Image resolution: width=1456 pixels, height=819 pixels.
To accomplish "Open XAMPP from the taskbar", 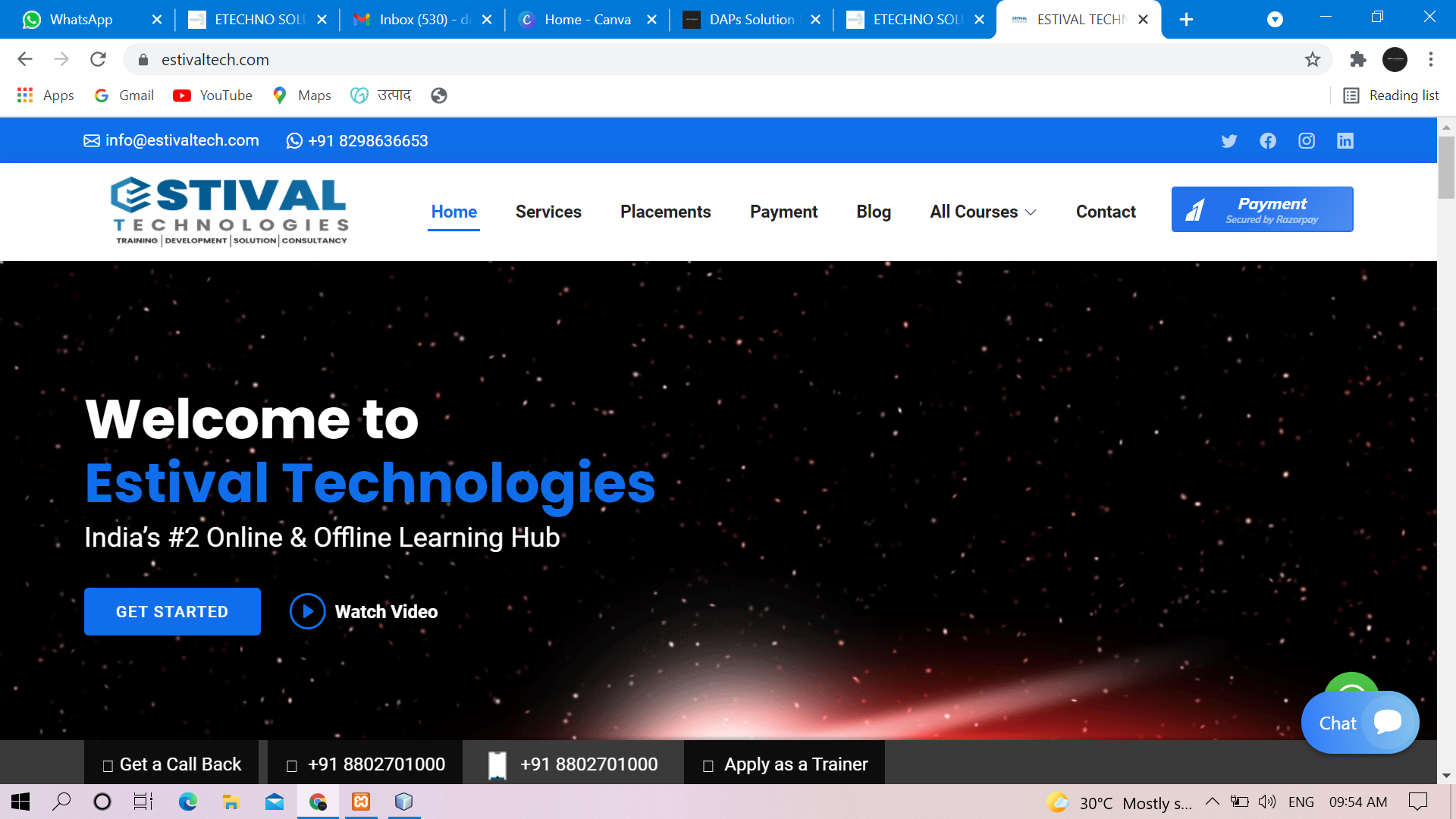I will click(x=361, y=802).
